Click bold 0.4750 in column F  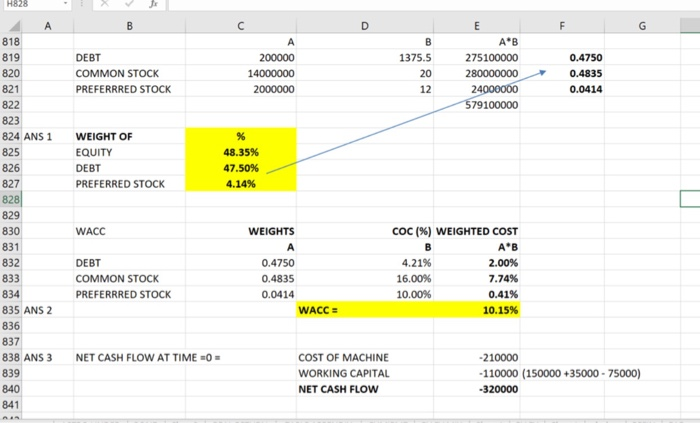[562, 58]
